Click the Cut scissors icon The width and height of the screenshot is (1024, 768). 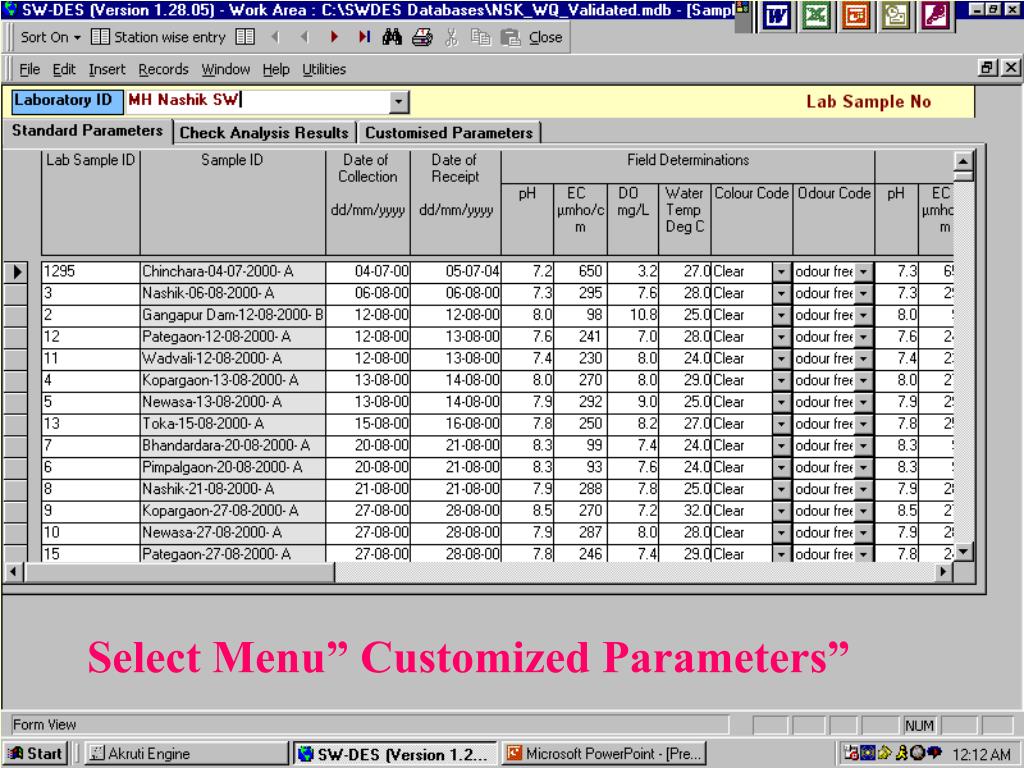click(451, 37)
